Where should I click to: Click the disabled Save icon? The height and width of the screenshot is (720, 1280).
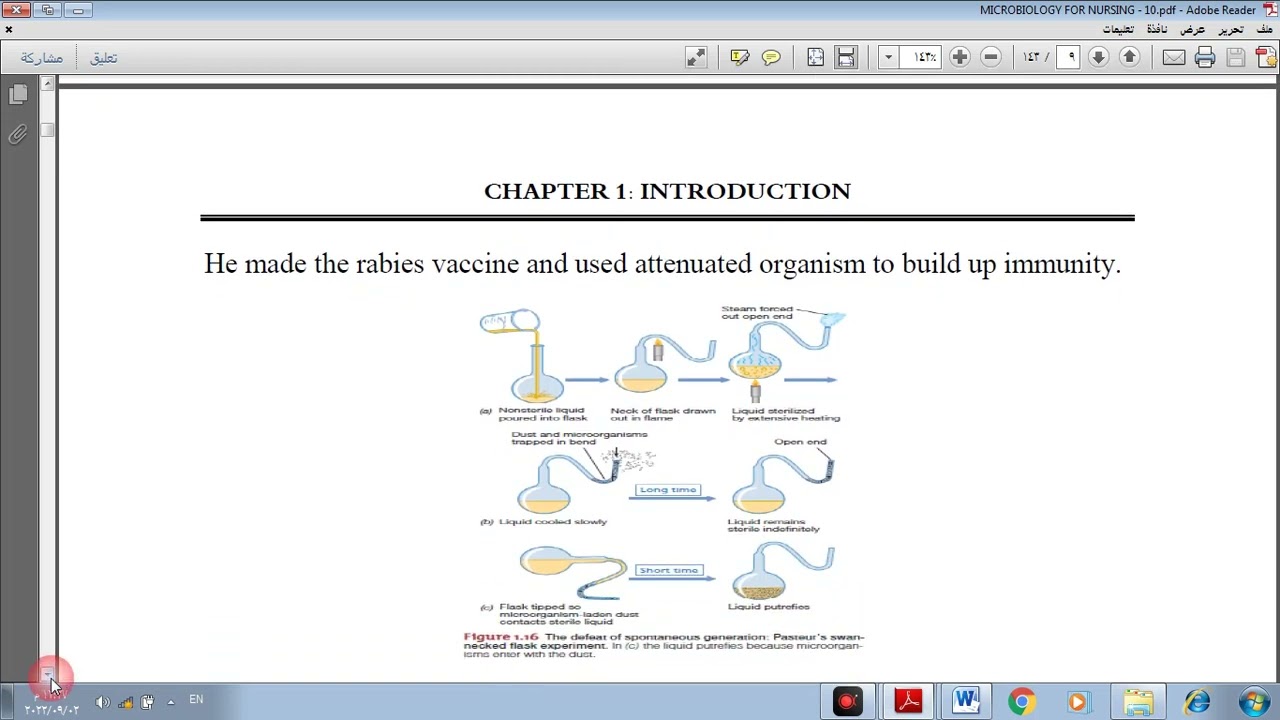[x=1235, y=58]
